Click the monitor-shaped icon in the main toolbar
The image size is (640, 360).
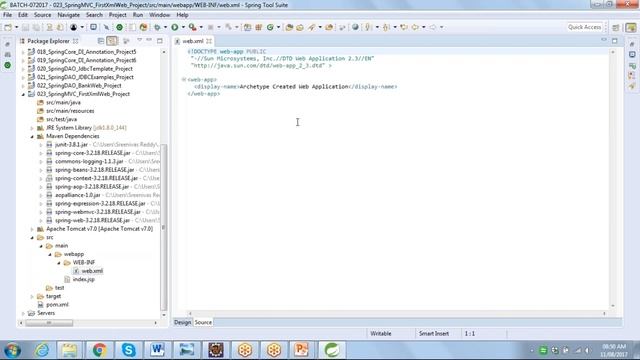93,27
